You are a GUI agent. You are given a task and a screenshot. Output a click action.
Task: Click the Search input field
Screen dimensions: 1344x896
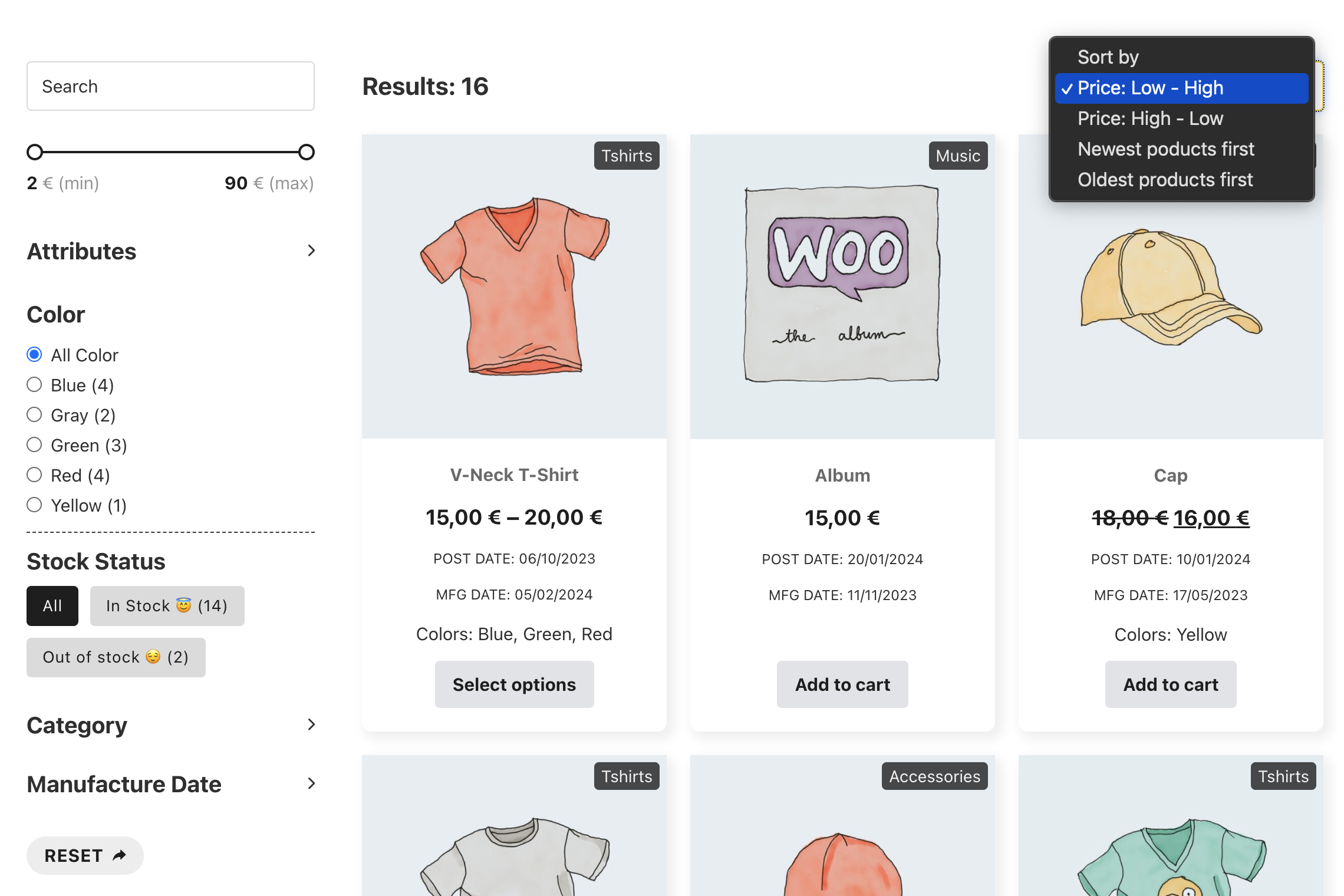(x=170, y=86)
